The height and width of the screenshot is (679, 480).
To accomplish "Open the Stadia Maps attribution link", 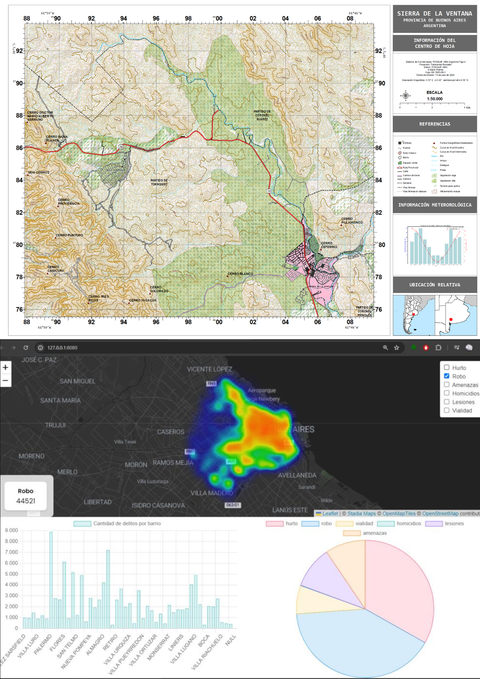I will click(361, 514).
